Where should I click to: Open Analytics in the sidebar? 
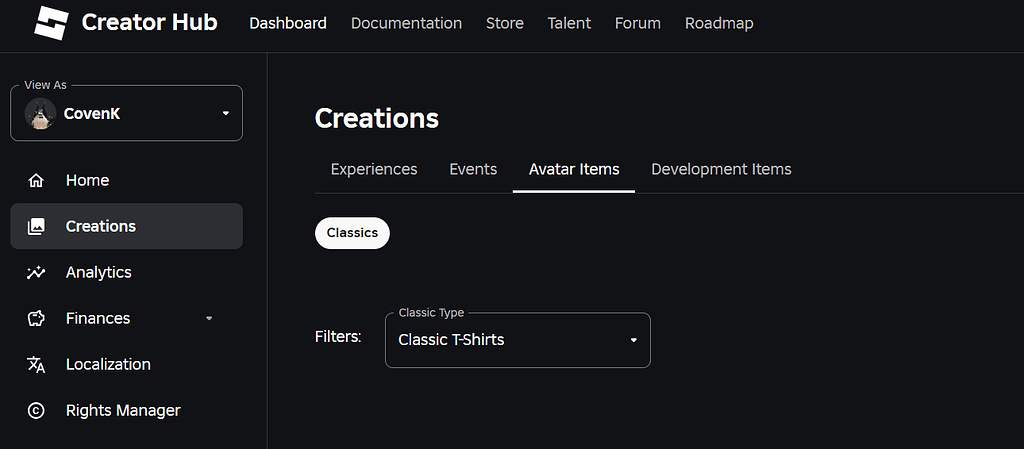[127, 272]
